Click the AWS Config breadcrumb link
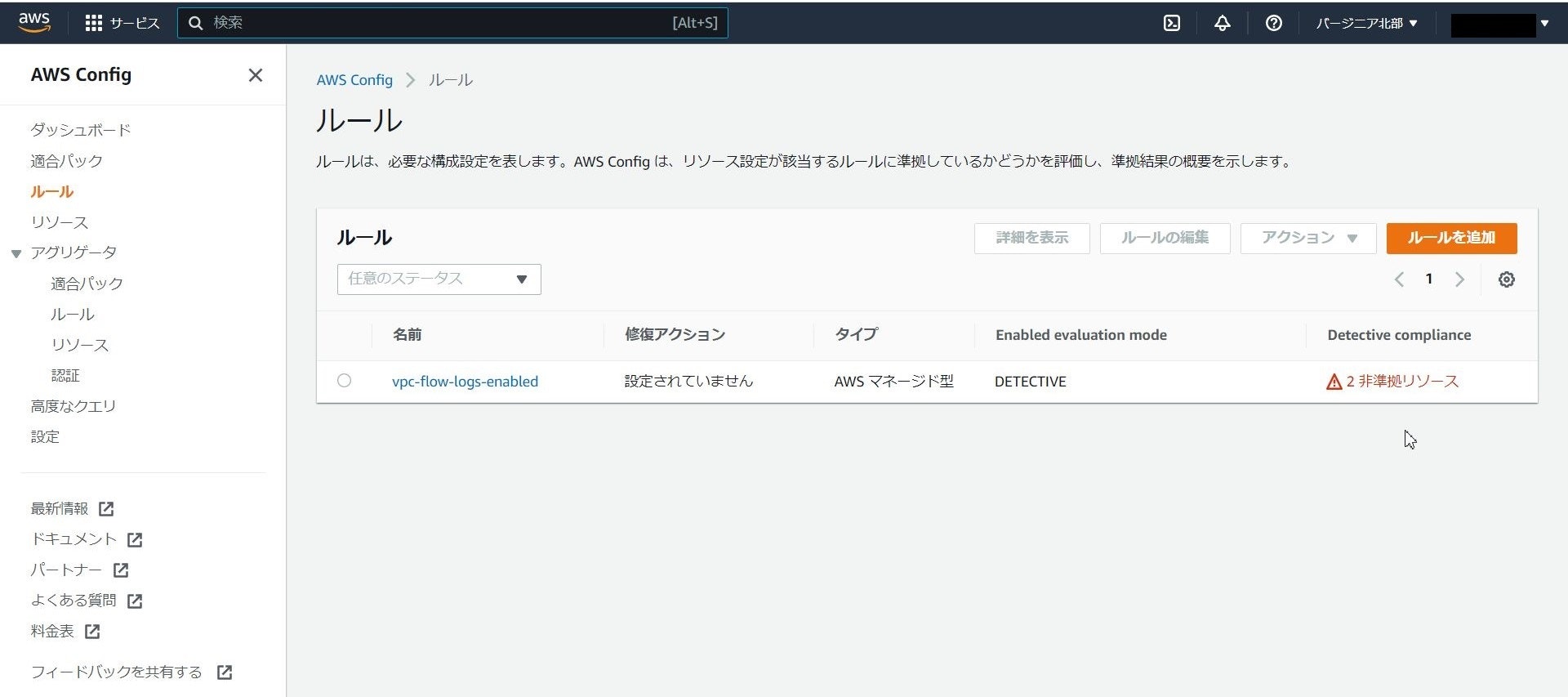 pyautogui.click(x=354, y=80)
